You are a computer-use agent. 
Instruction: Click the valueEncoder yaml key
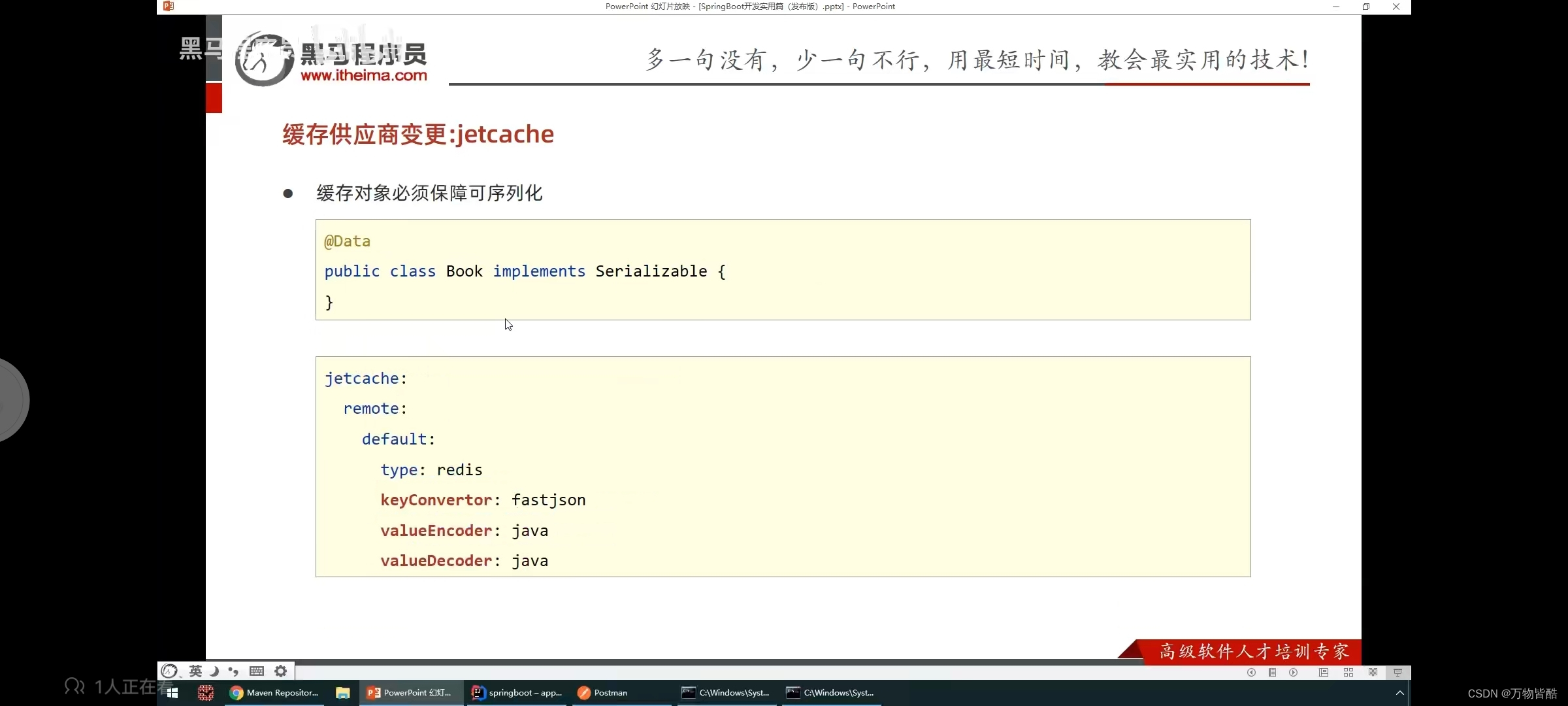(436, 531)
